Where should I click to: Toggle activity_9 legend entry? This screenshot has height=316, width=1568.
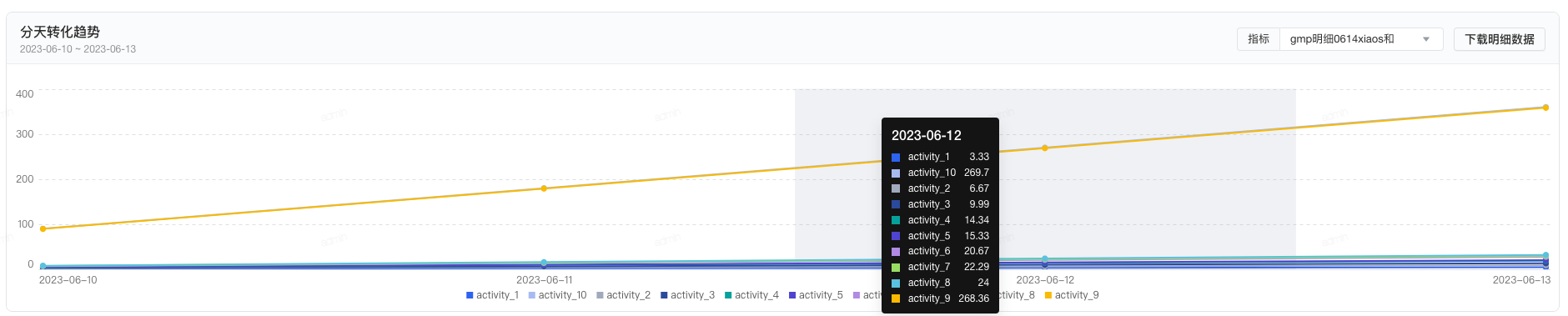[1072, 295]
